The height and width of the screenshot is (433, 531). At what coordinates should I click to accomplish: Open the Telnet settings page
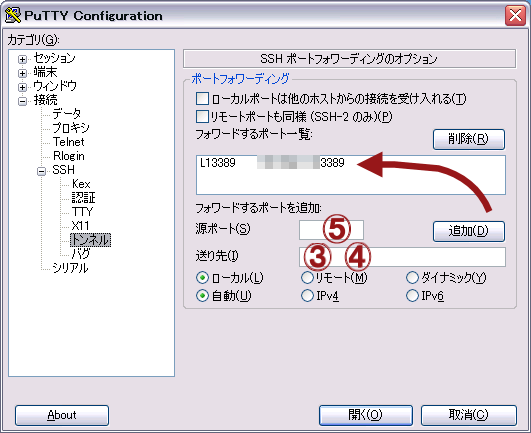(x=68, y=142)
